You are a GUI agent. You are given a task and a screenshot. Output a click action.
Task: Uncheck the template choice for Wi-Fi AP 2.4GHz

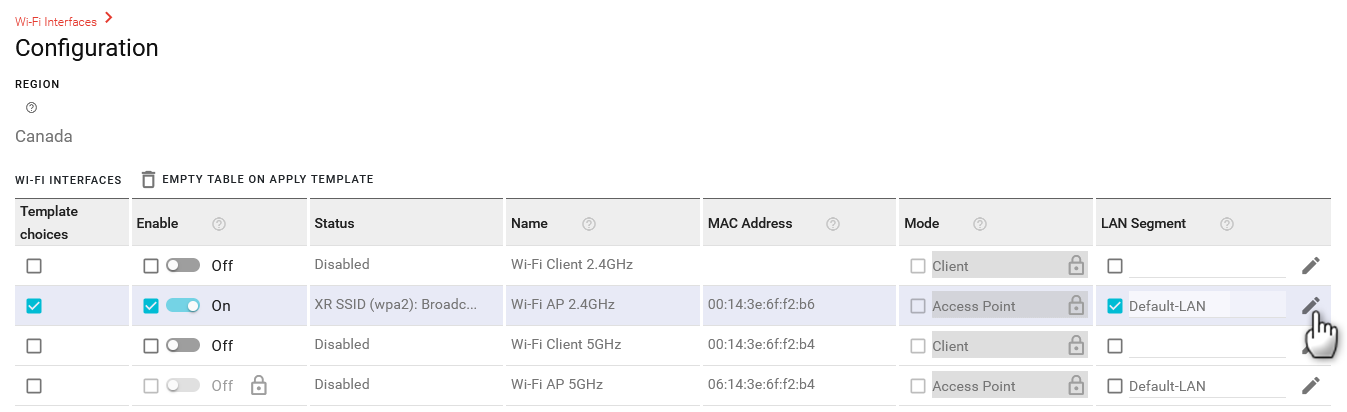tap(34, 306)
